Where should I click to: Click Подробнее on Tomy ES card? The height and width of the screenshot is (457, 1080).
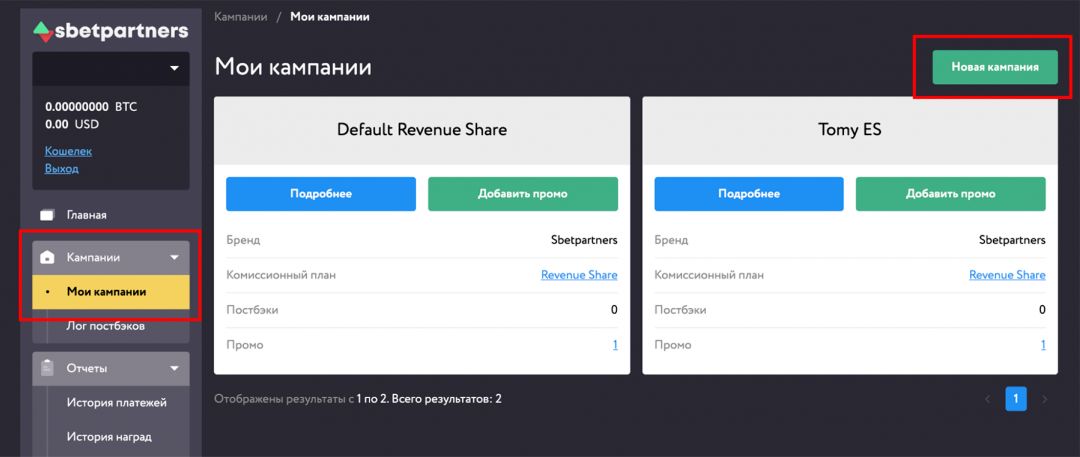[749, 194]
